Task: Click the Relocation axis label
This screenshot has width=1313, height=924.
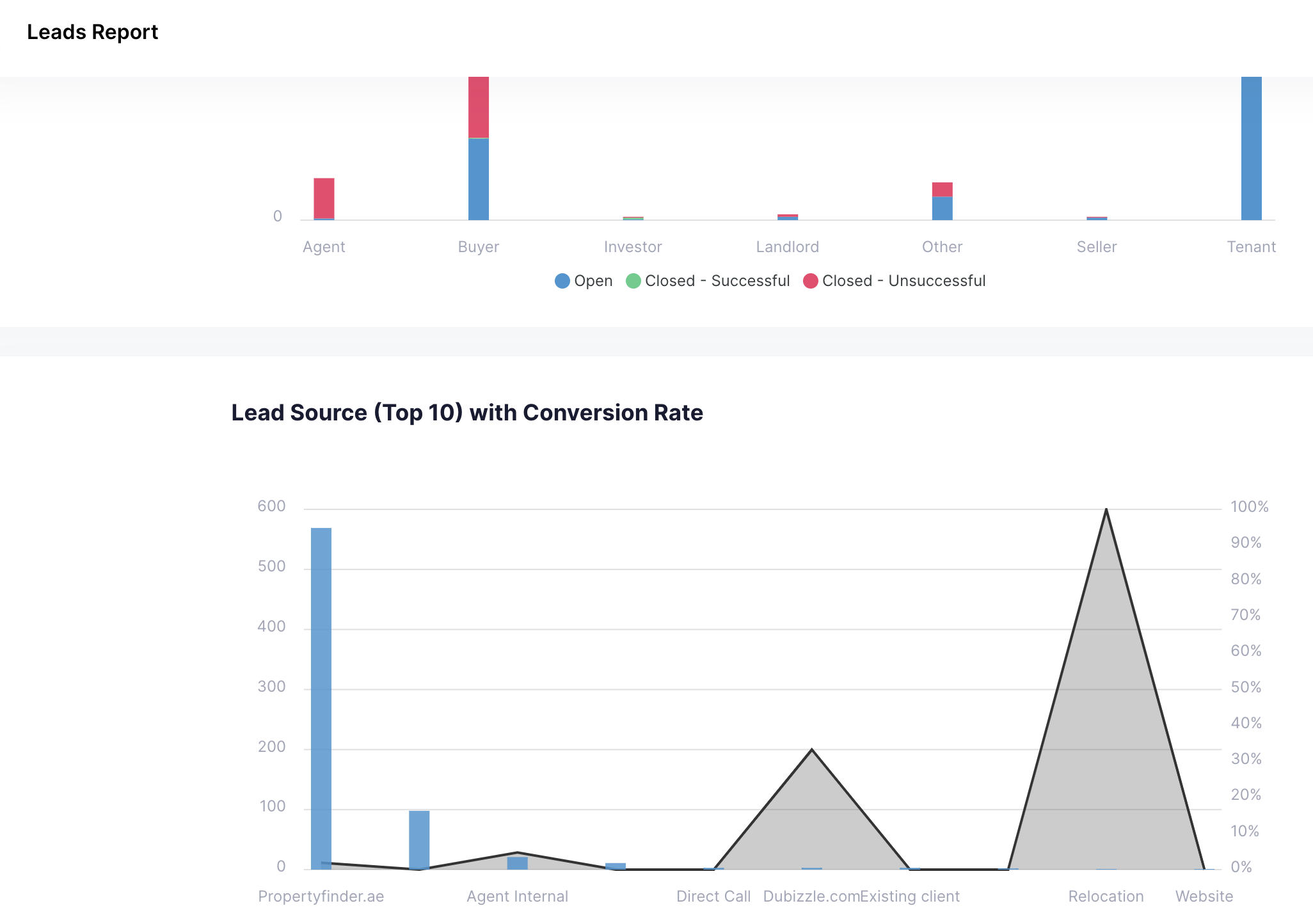Action: 1106,896
